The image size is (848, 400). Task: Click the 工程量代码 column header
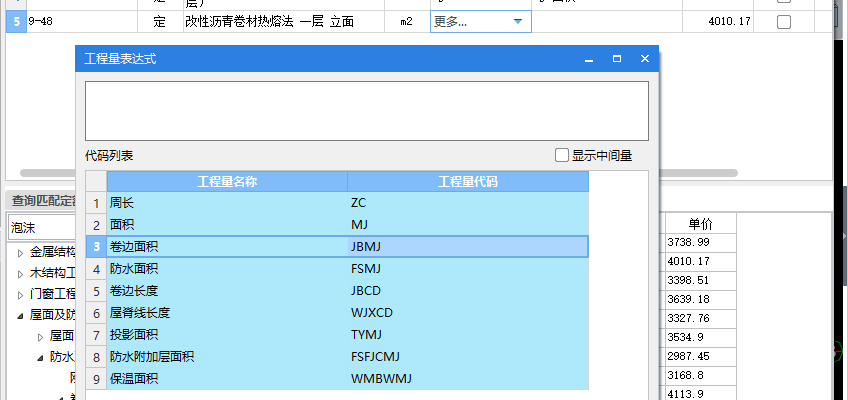(468, 182)
